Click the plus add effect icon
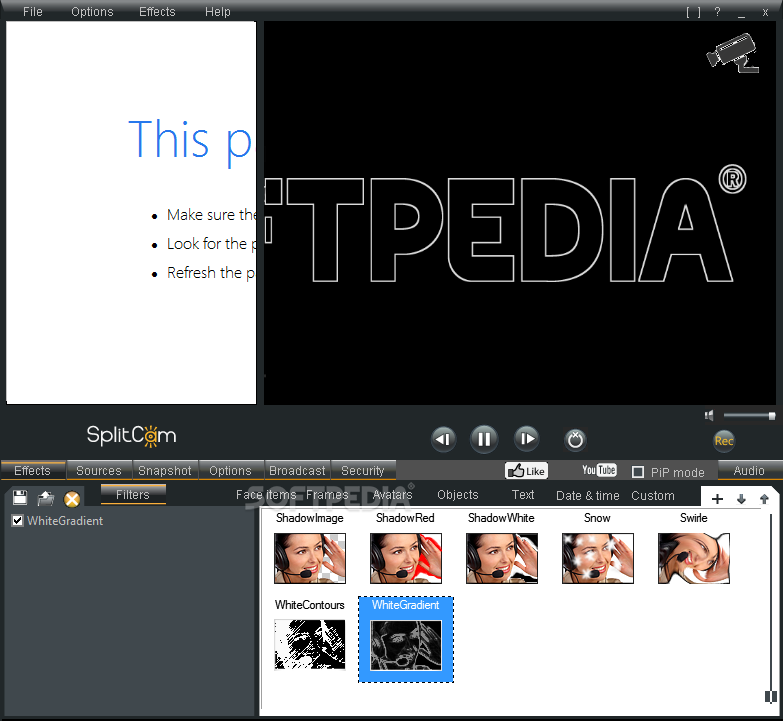783x721 pixels. 717,498
